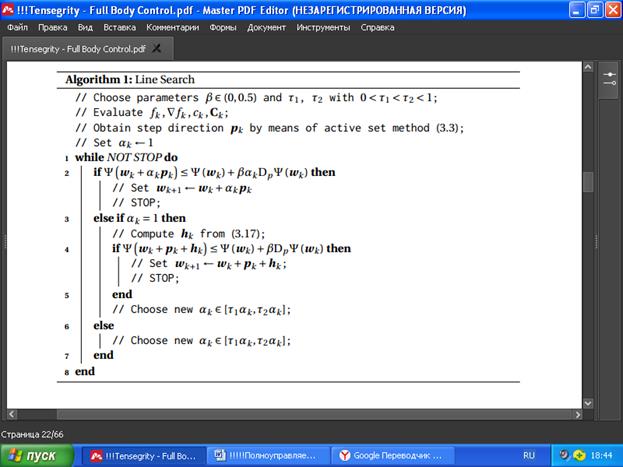Click the 18:44 system clock
This screenshot has width=623, height=467.
point(601,455)
